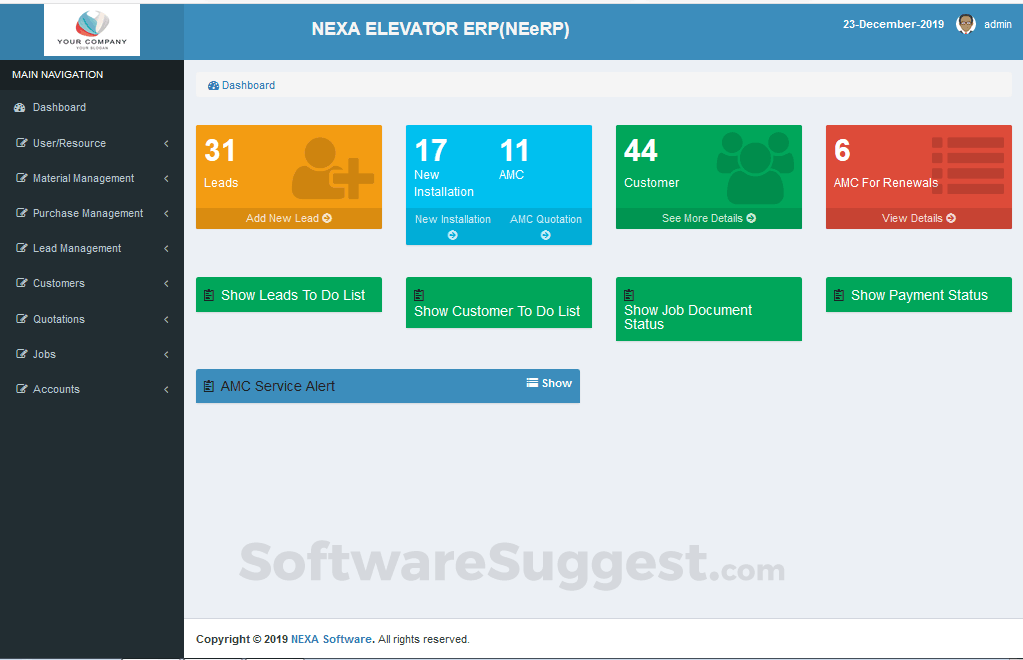This screenshot has width=1023, height=660.
Task: Show the Leads To Do List
Action: tap(288, 294)
